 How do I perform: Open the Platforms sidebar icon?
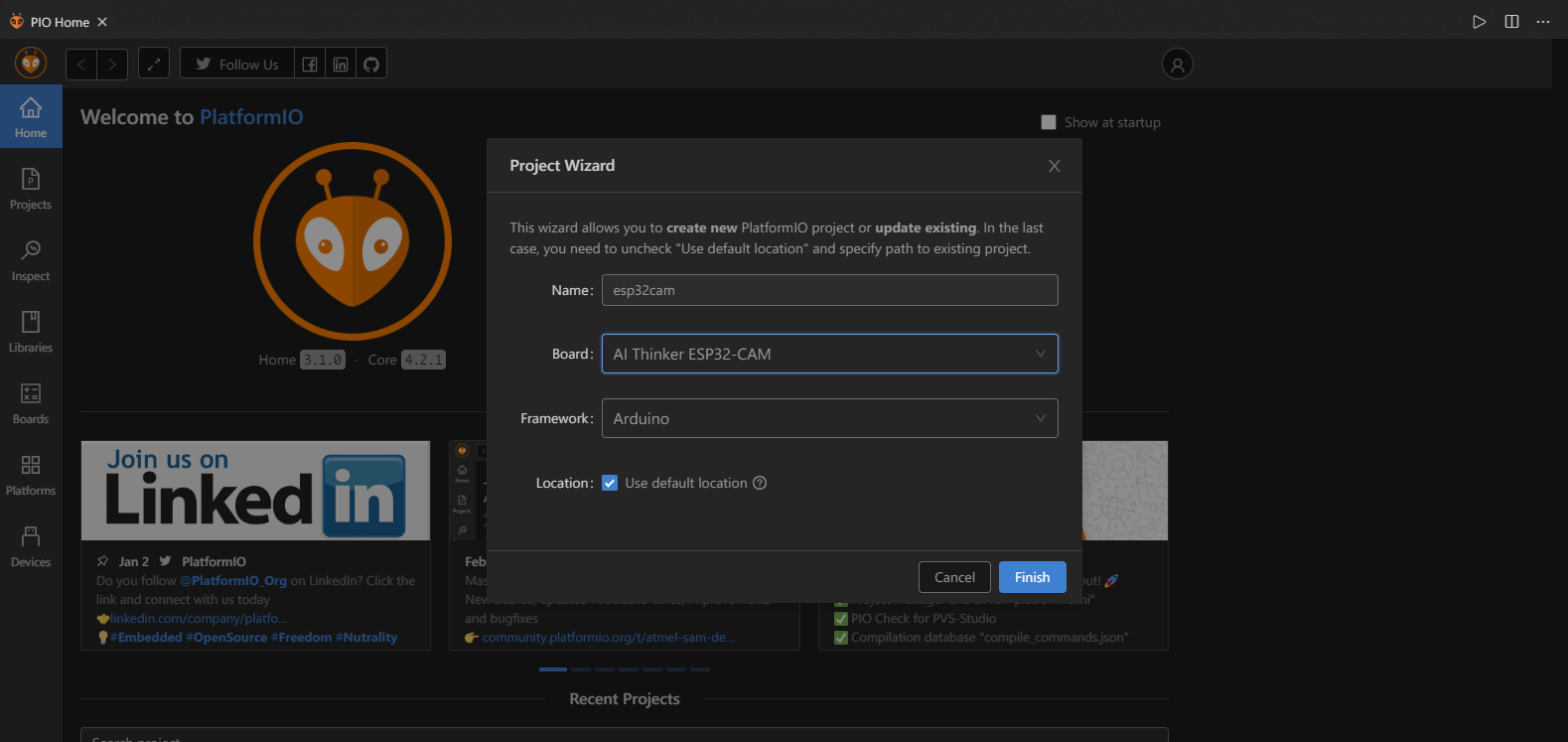[x=31, y=474]
